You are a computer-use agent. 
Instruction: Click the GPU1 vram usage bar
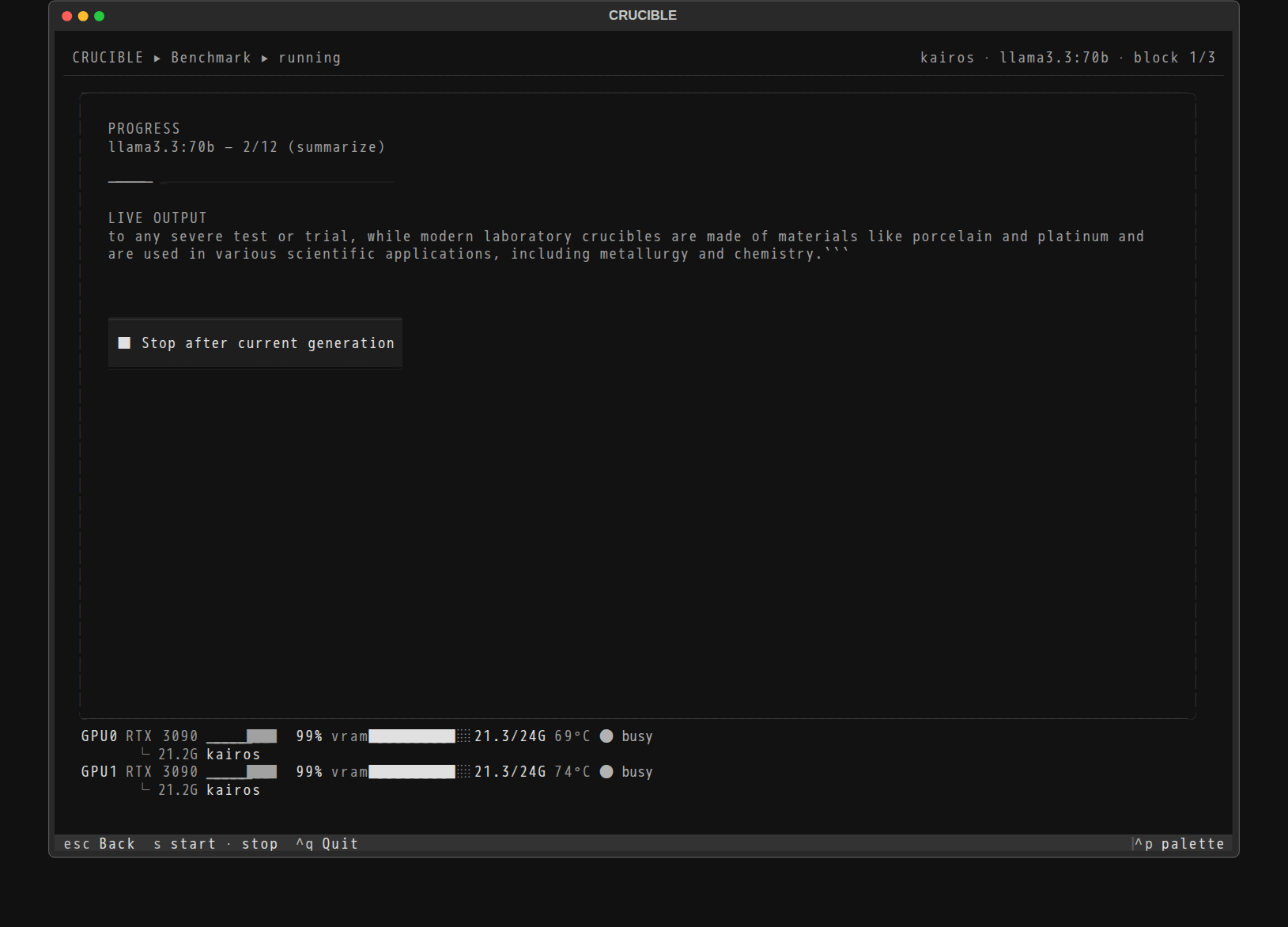(420, 772)
